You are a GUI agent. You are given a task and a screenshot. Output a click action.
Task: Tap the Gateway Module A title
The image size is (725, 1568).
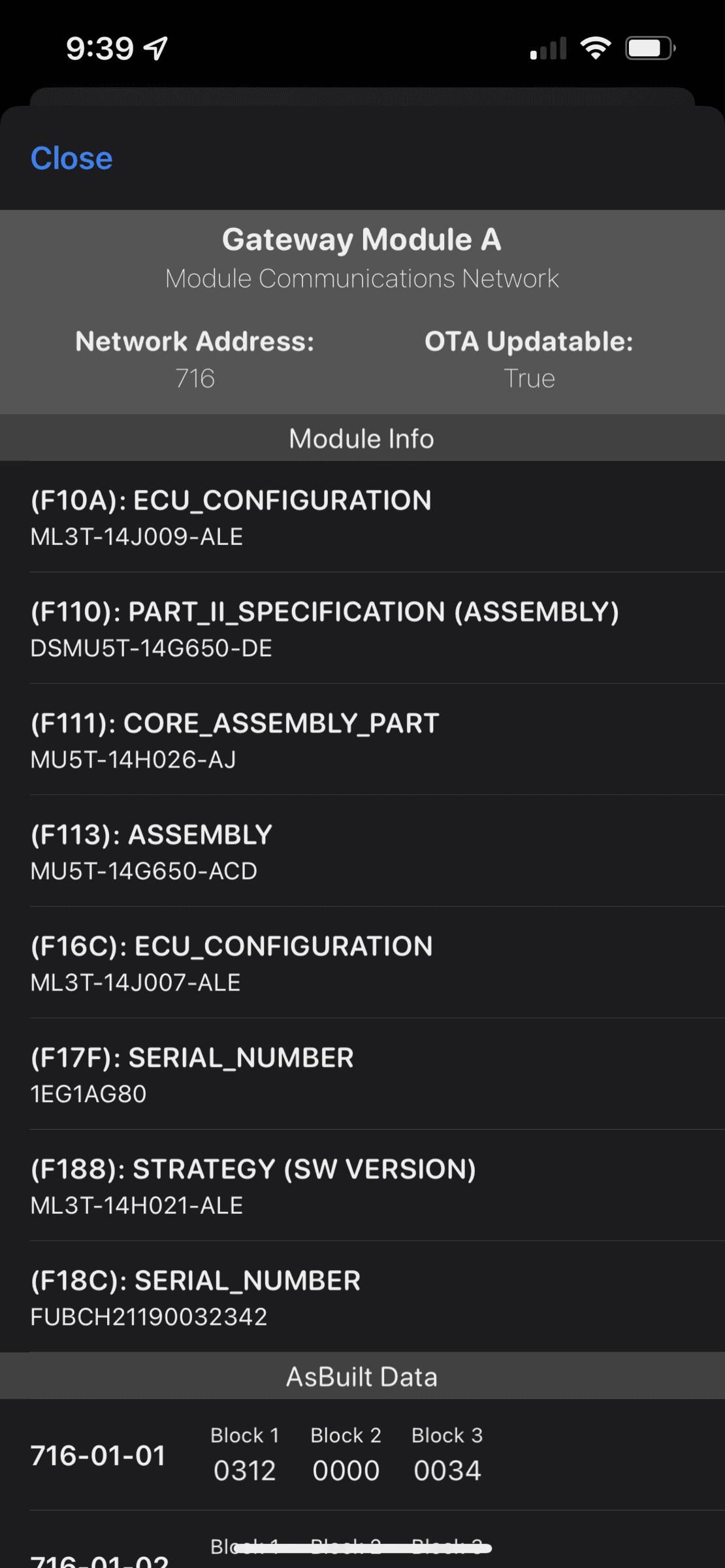coord(362,240)
